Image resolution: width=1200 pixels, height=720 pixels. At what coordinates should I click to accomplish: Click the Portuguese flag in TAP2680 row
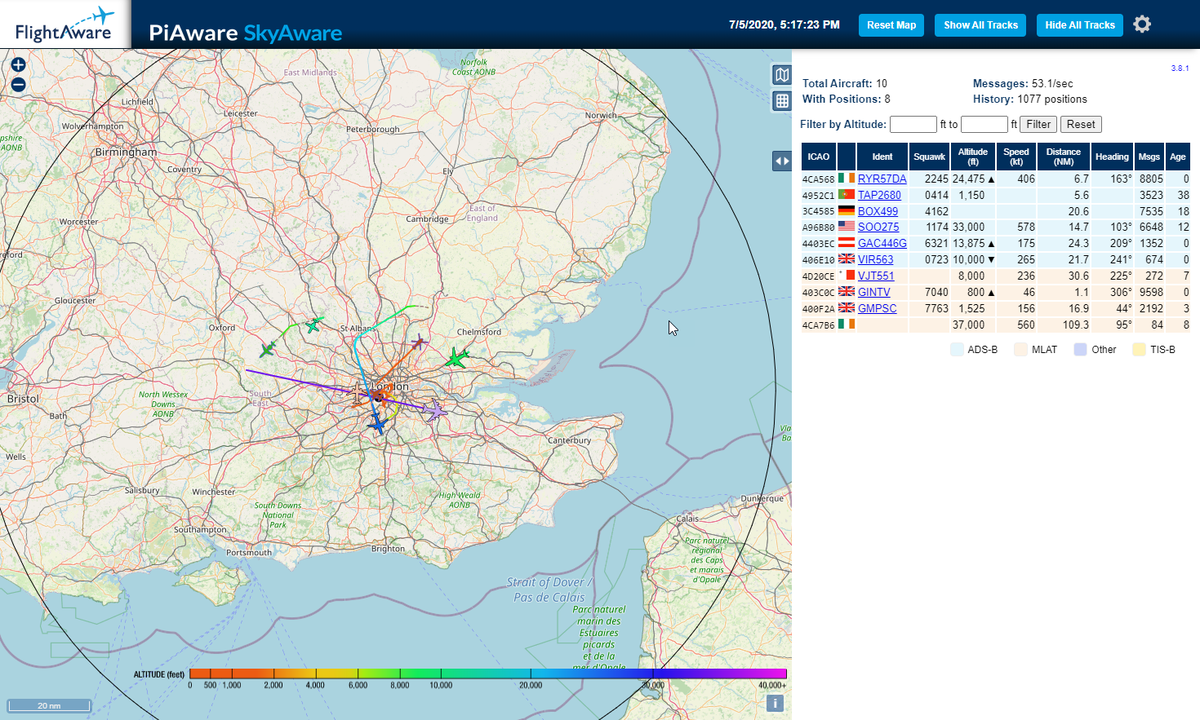tap(846, 195)
